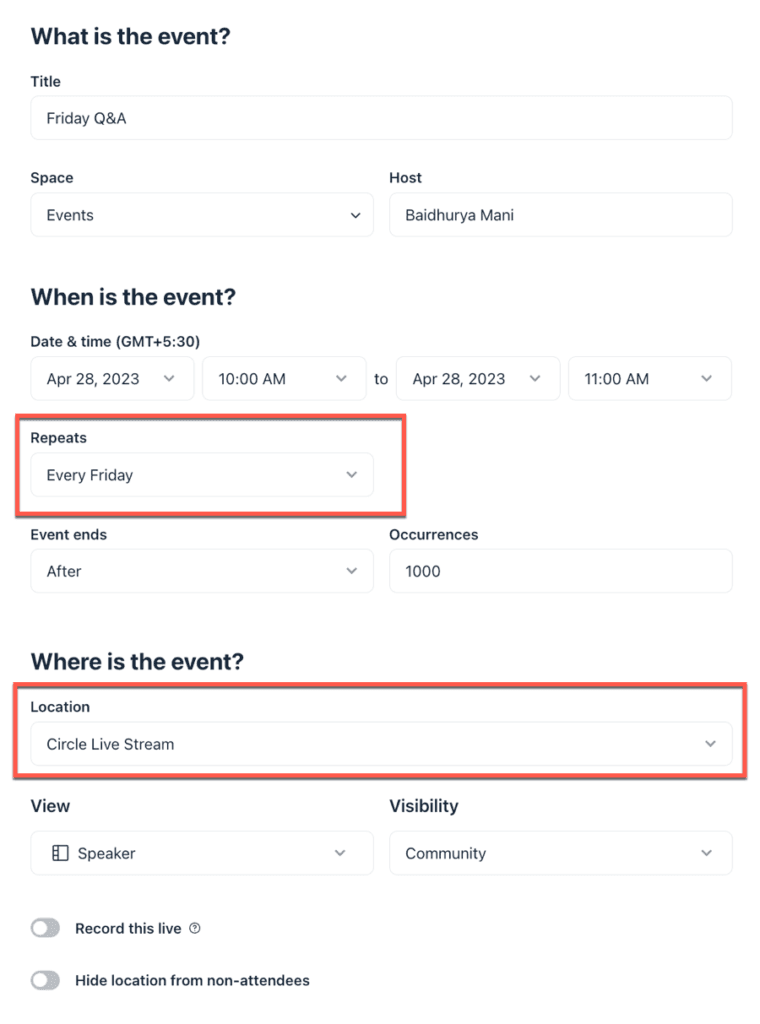Click the help icon beside Record this live
The image size is (760, 1024).
pos(195,929)
